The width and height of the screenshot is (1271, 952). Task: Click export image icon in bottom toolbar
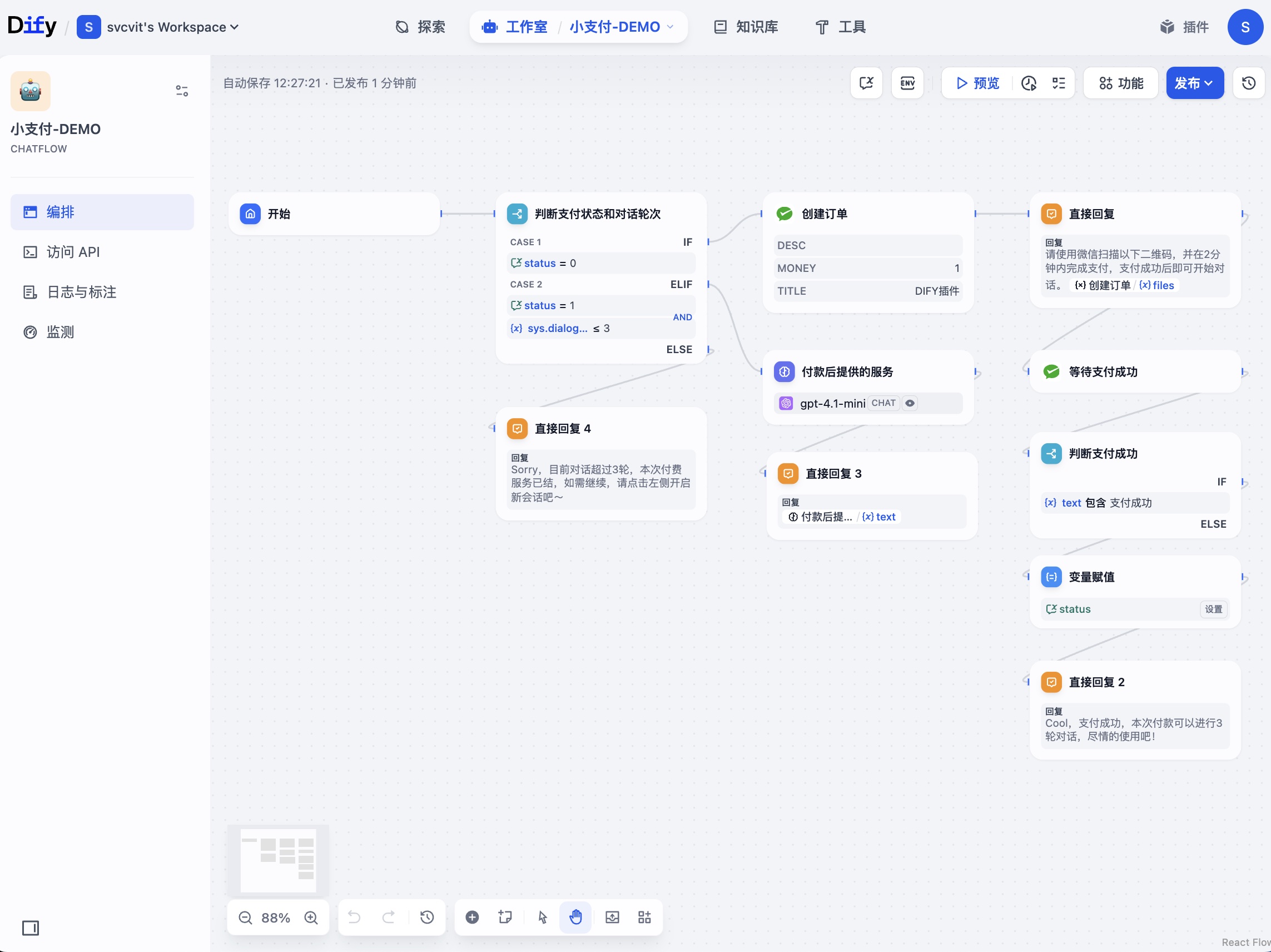click(613, 917)
